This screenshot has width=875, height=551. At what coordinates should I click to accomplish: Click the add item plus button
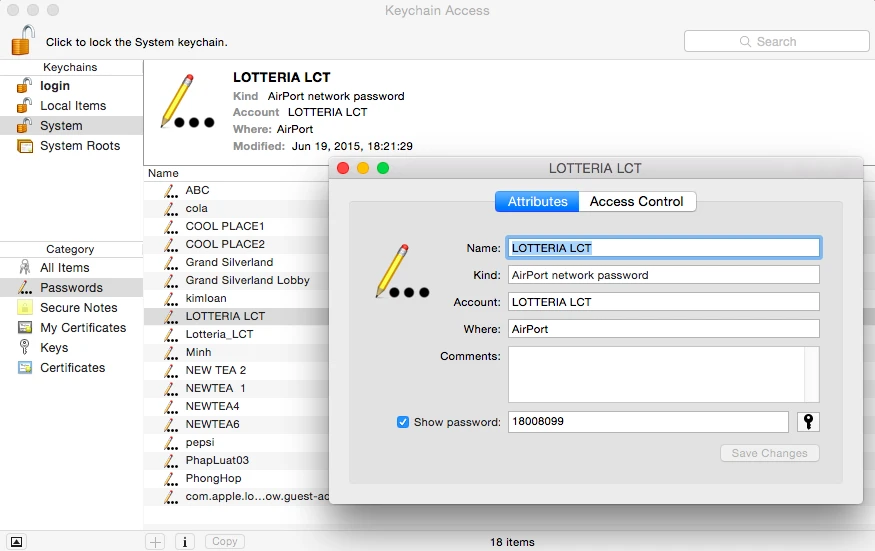pos(155,541)
